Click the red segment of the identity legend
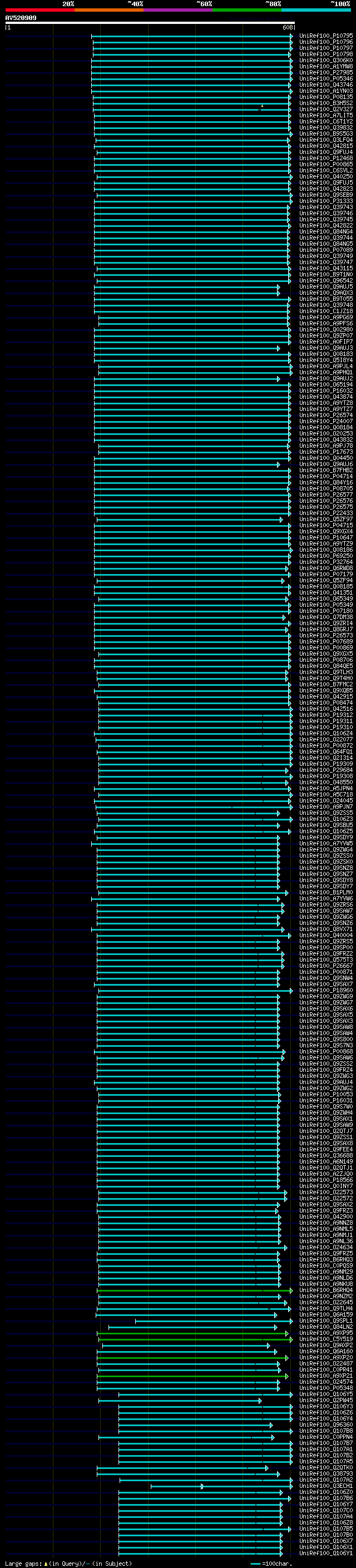This screenshot has width=356, height=1568. [x=40, y=10]
